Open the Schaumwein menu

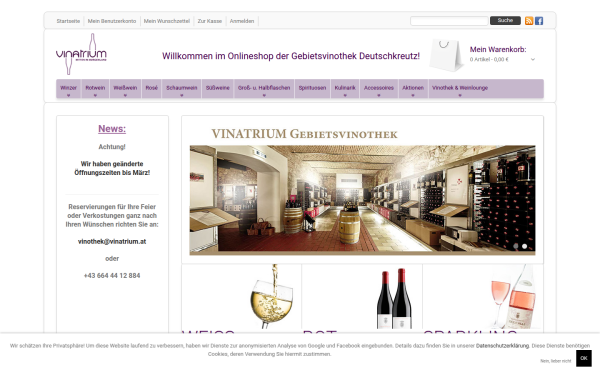pos(182,88)
